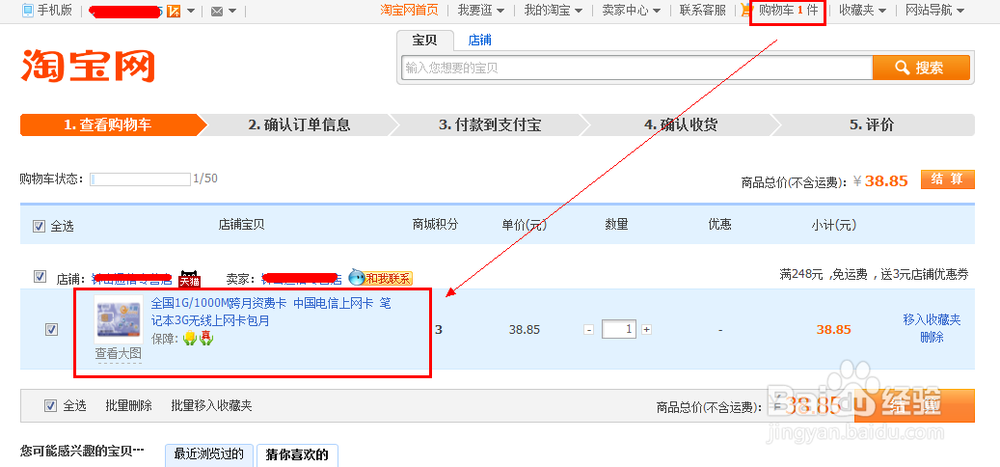Viewport: 1000px width, 467px height.
Task: Click the Tmall 天猫 badge icon
Action: click(x=188, y=278)
